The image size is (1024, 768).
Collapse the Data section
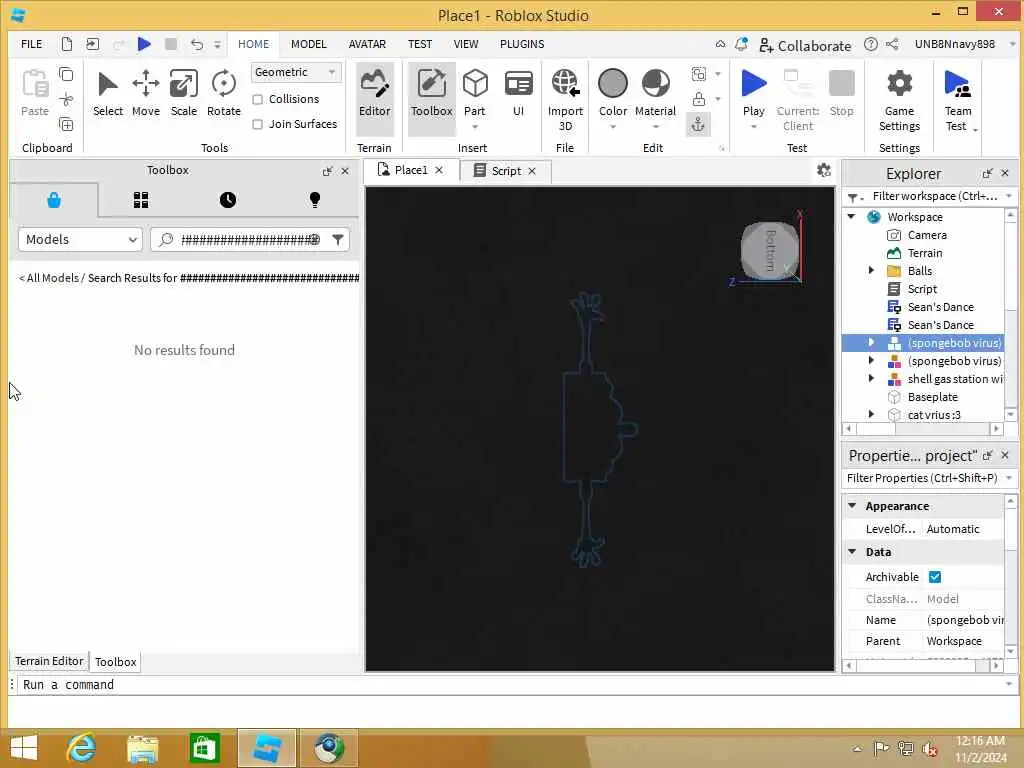[852, 552]
